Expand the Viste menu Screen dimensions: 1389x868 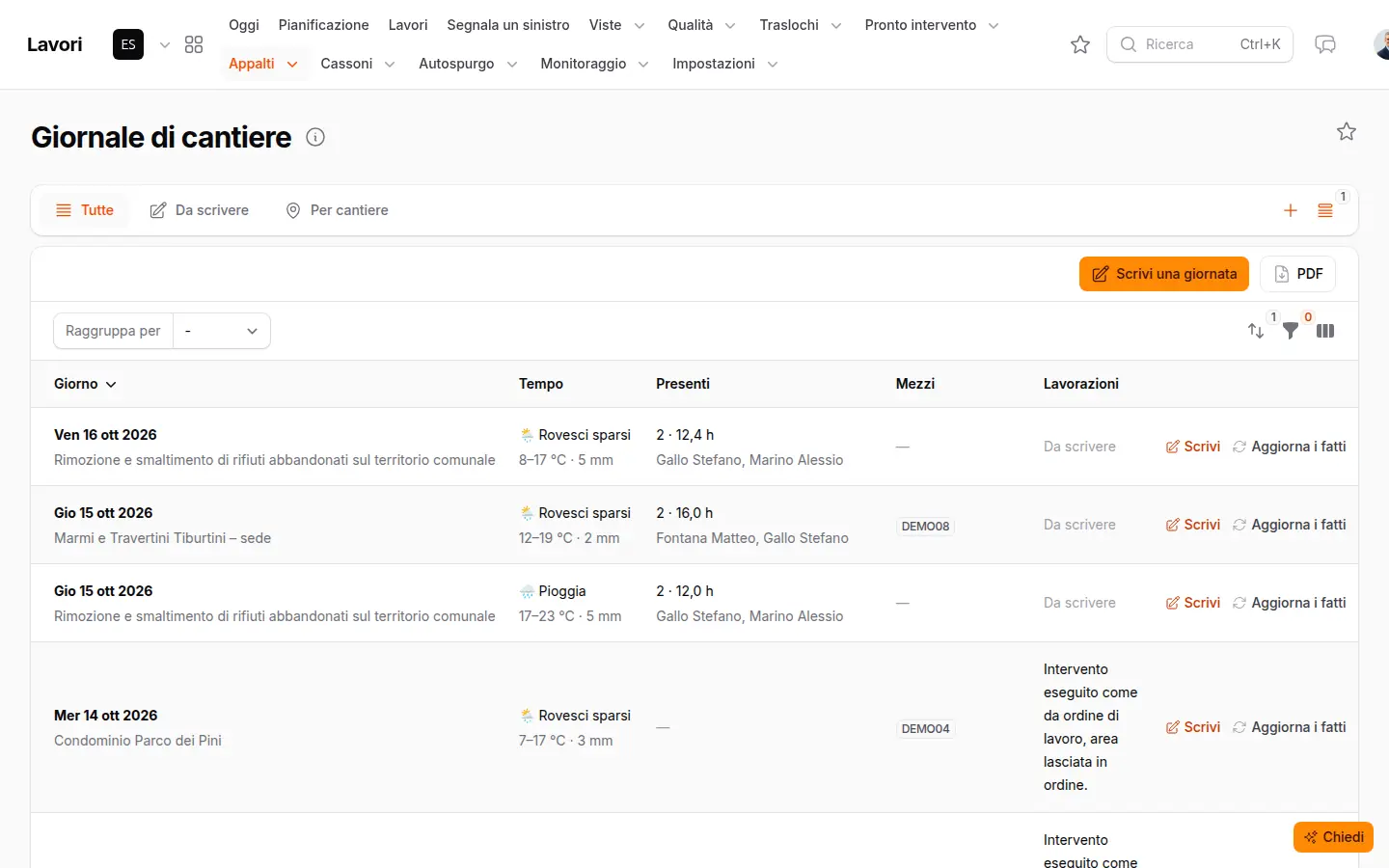617,25
